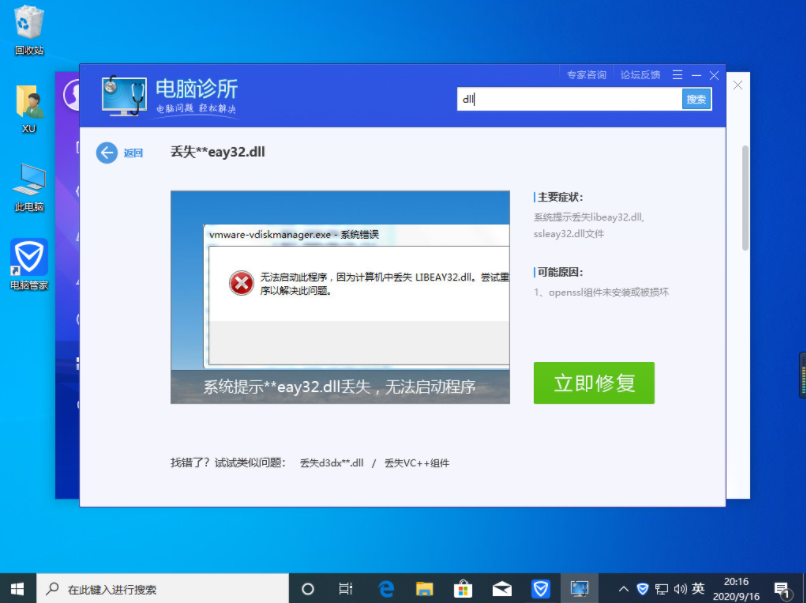Viewport: 806px width, 603px height.
Task: Open the Mail app from the taskbar
Action: tap(501, 589)
